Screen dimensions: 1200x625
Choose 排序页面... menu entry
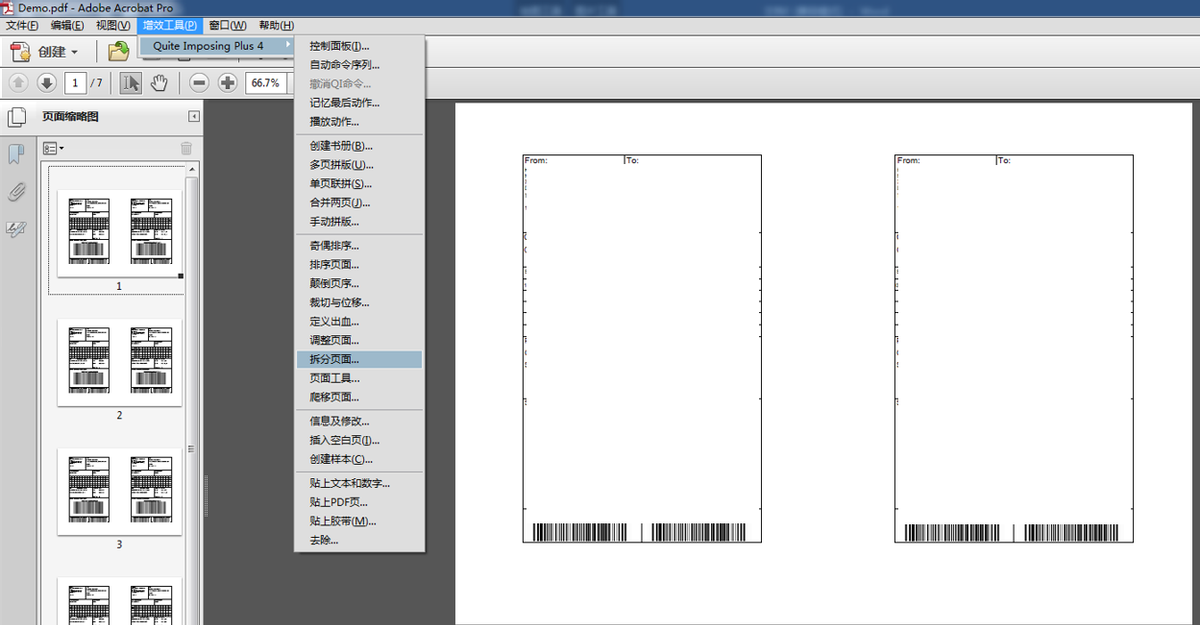[360, 265]
